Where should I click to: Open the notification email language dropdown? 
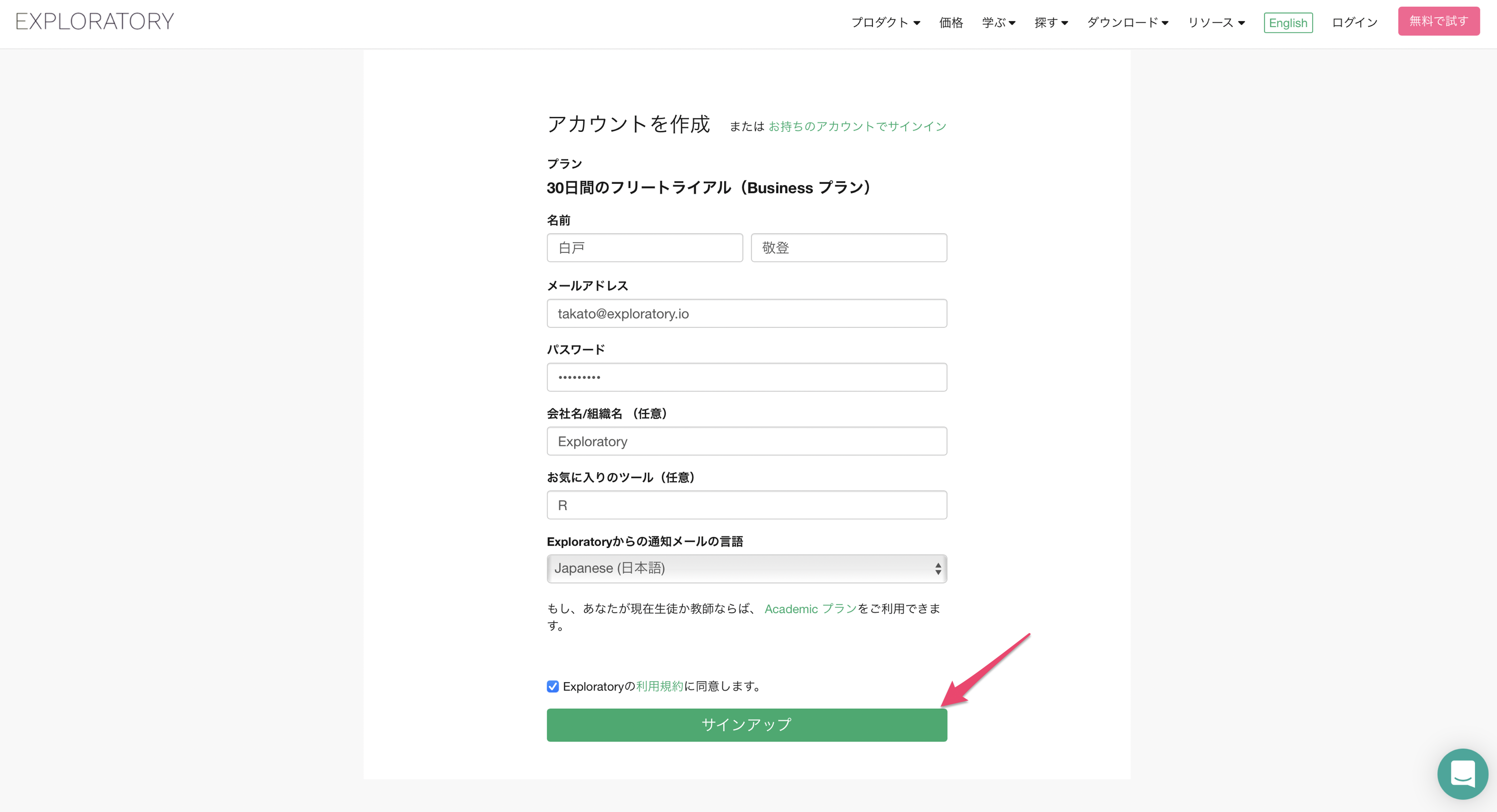click(747, 568)
